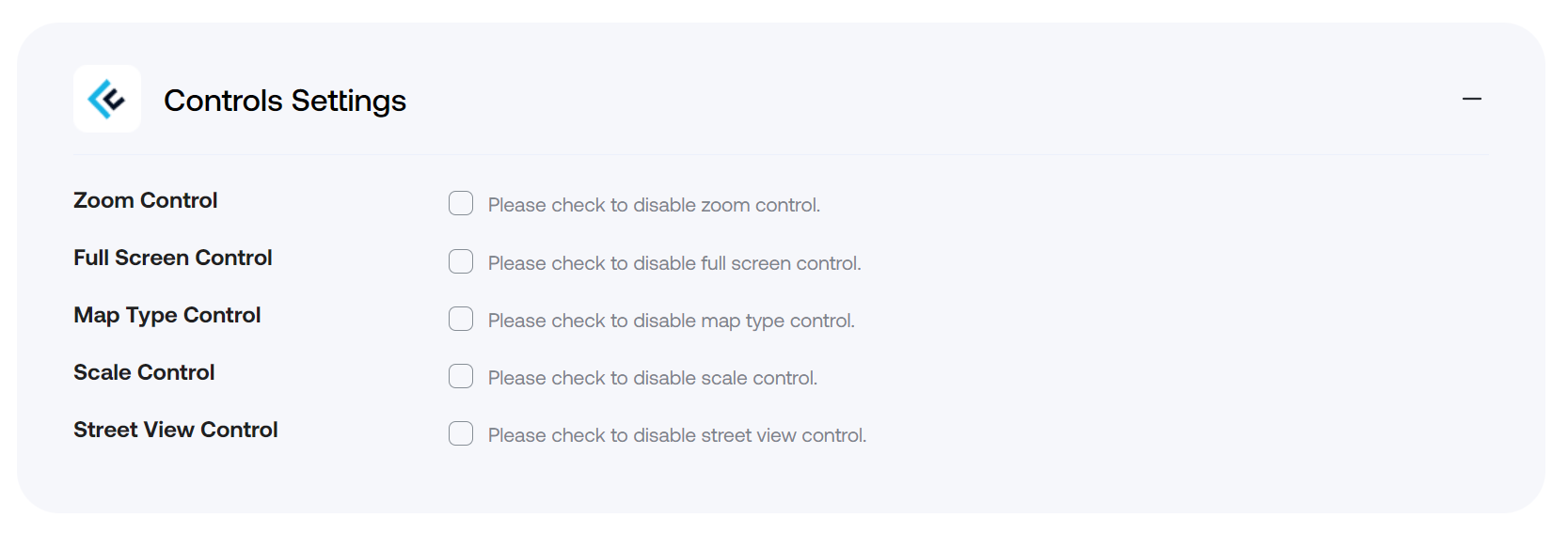Click the map type control description text
The image size is (1568, 549).
point(671,321)
